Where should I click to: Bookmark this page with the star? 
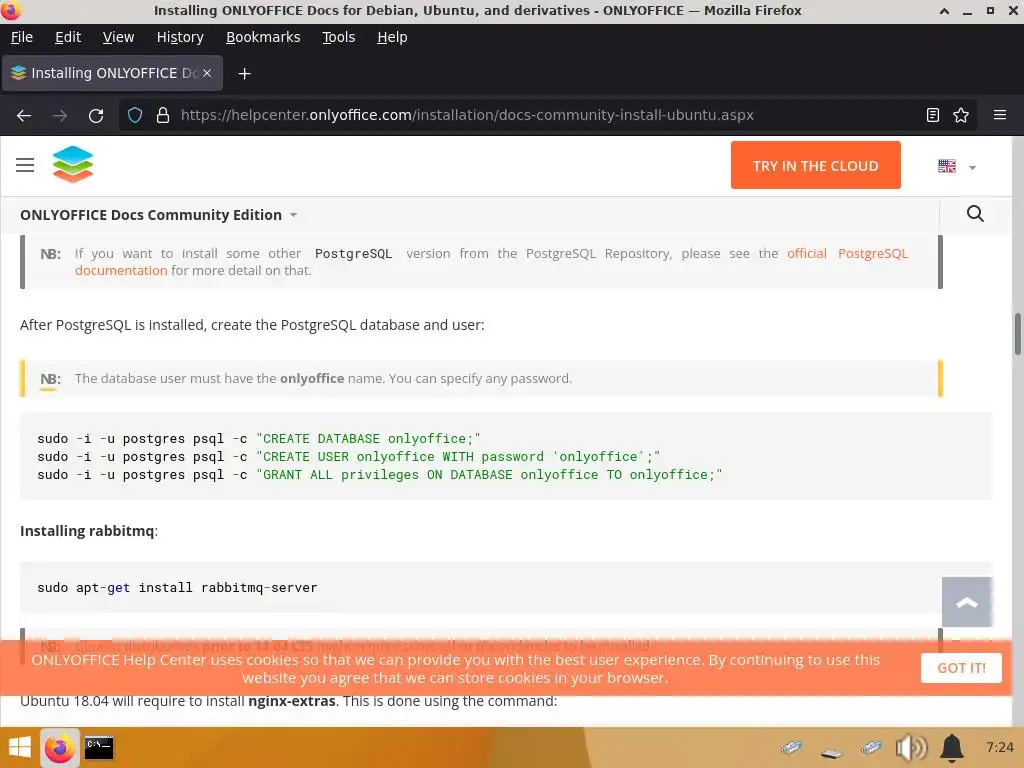point(961,116)
